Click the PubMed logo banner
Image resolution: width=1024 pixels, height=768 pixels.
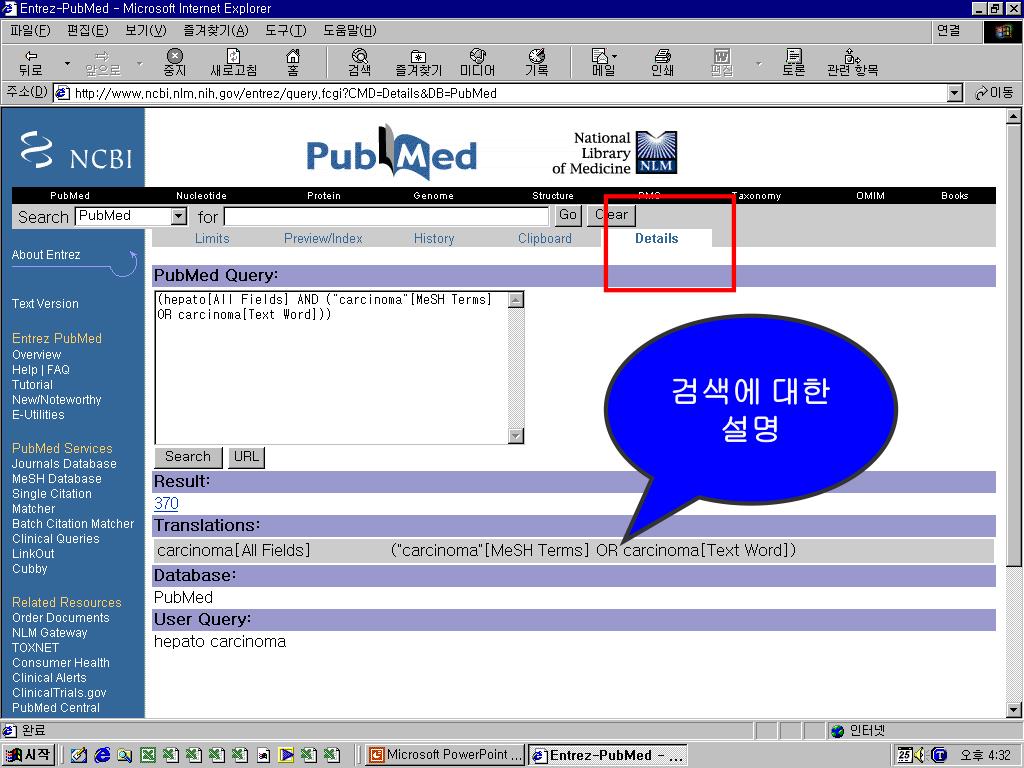coord(391,153)
